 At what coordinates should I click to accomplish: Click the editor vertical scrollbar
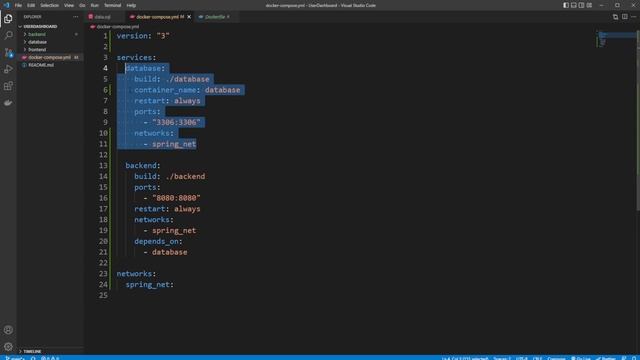pyautogui.click(x=638, y=120)
